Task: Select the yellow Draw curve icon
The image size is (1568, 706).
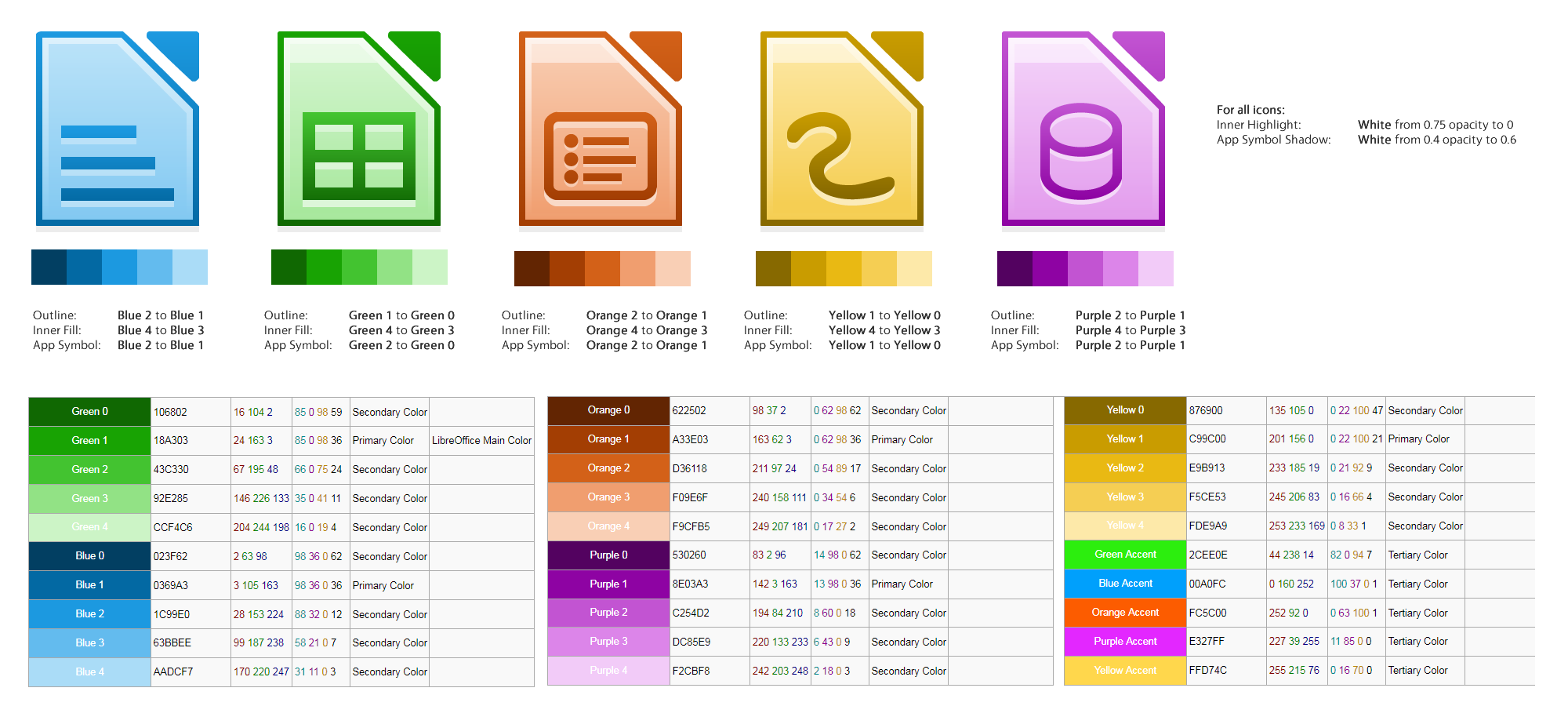Action: pyautogui.click(x=843, y=129)
